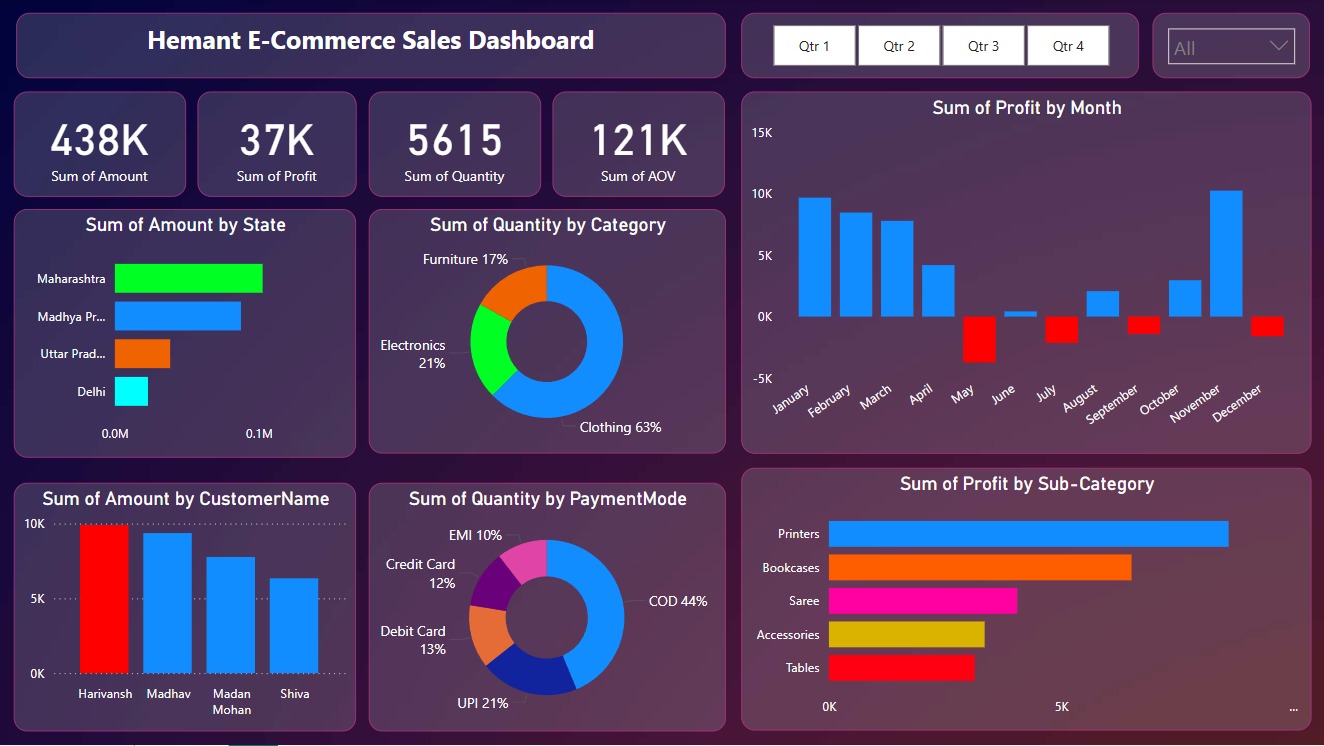Enable the Qtr 4 quarter filter
Viewport: 1324px width, 746px height.
(x=1068, y=44)
